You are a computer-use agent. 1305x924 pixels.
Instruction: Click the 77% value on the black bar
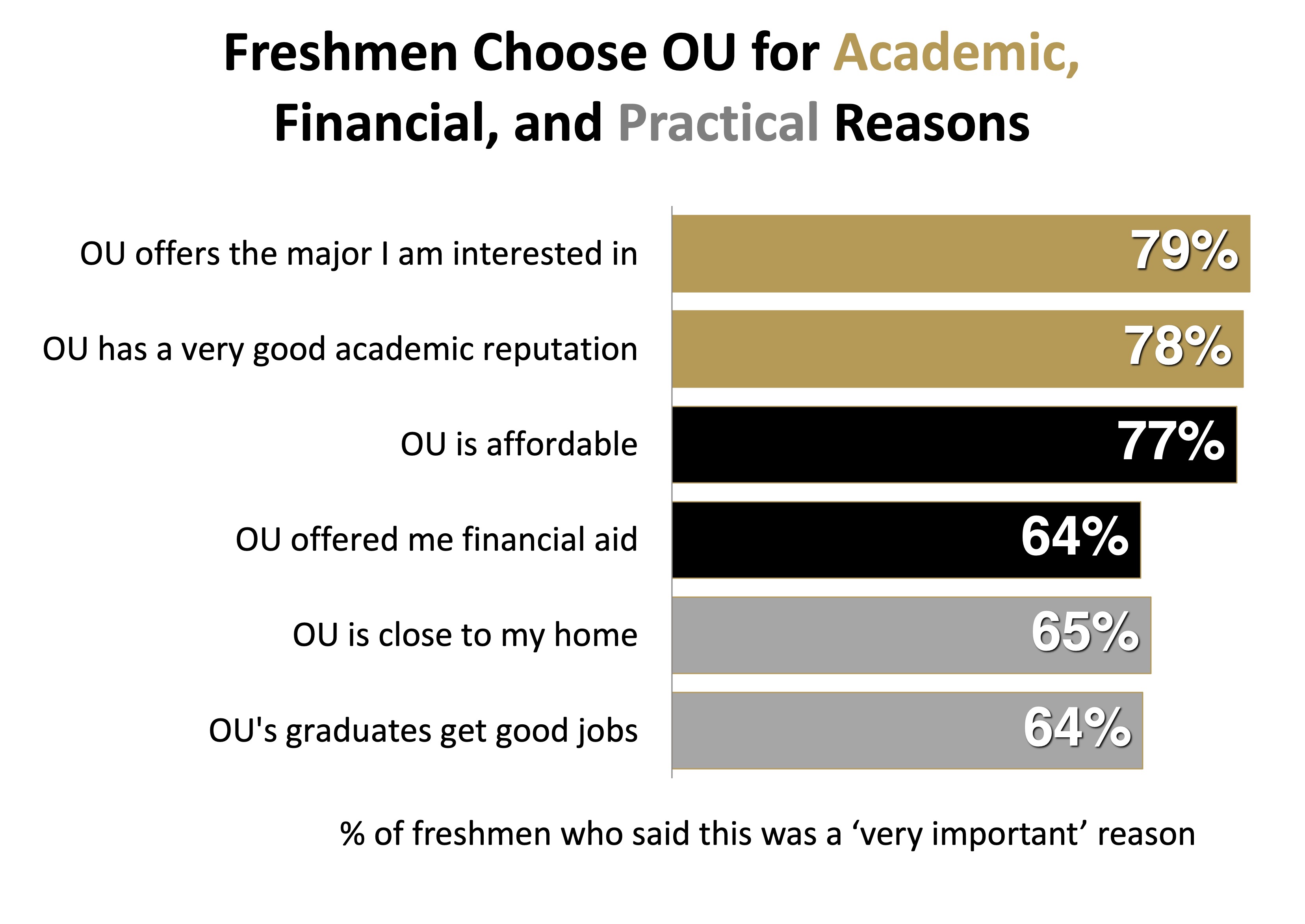pos(1170,442)
